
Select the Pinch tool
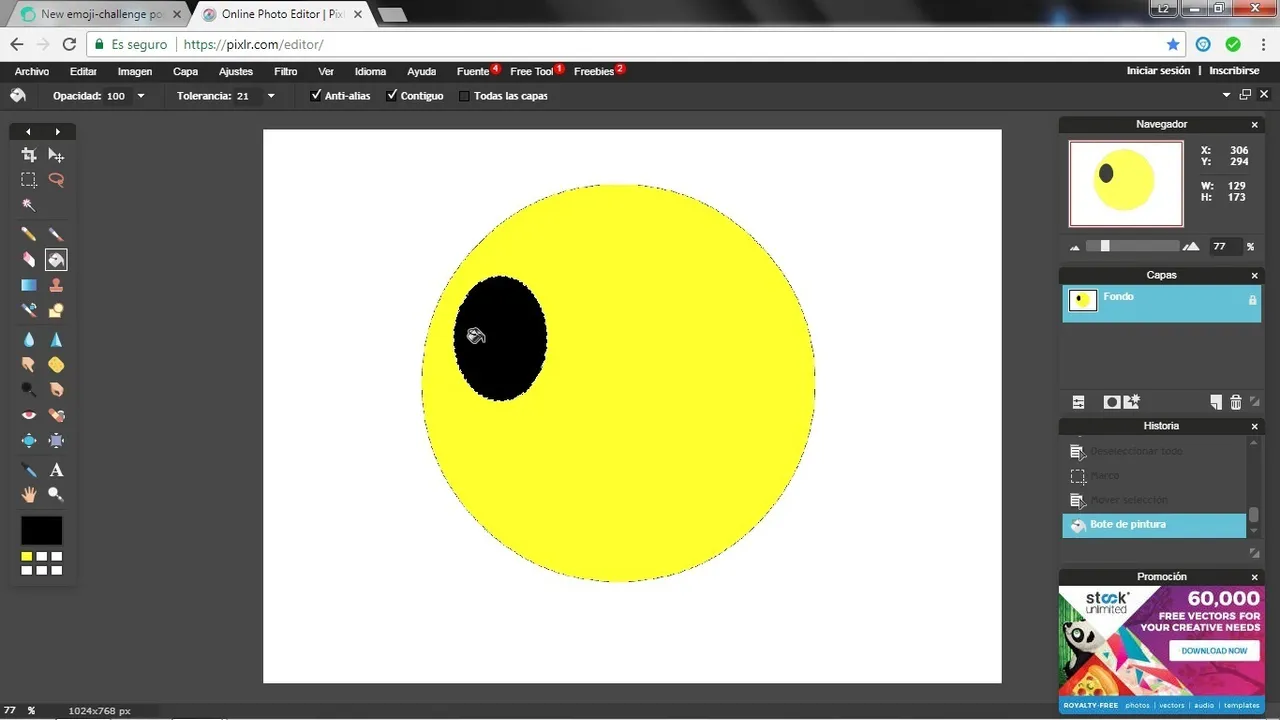56,440
